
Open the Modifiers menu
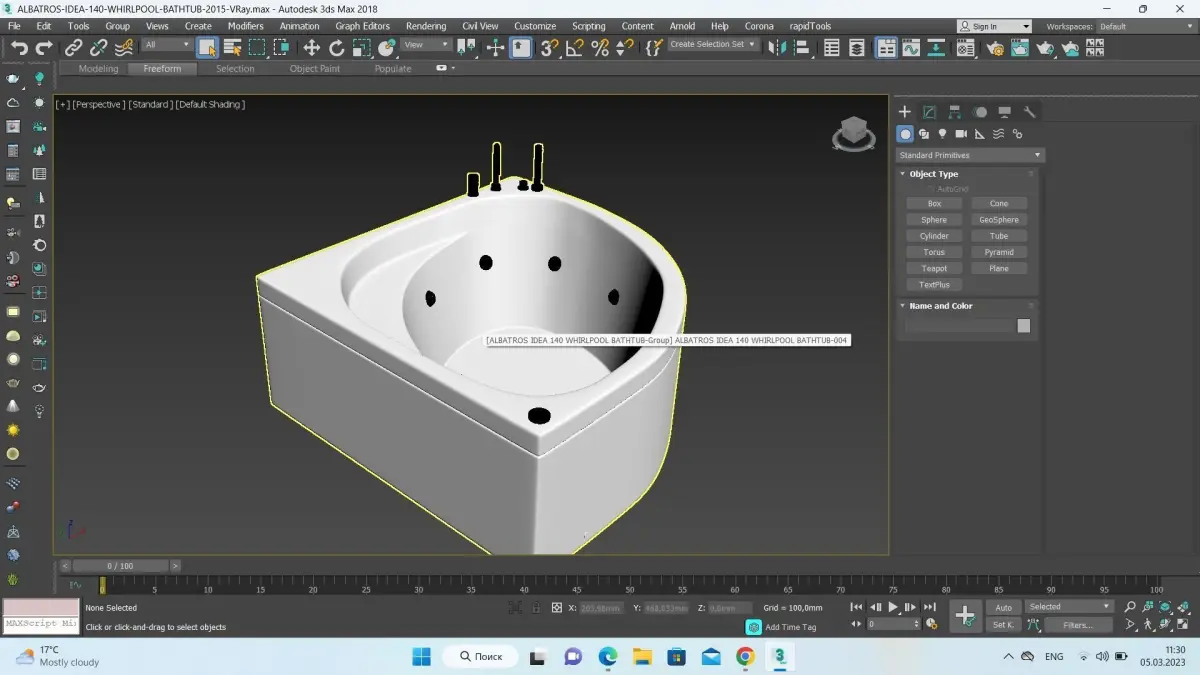click(x=245, y=26)
